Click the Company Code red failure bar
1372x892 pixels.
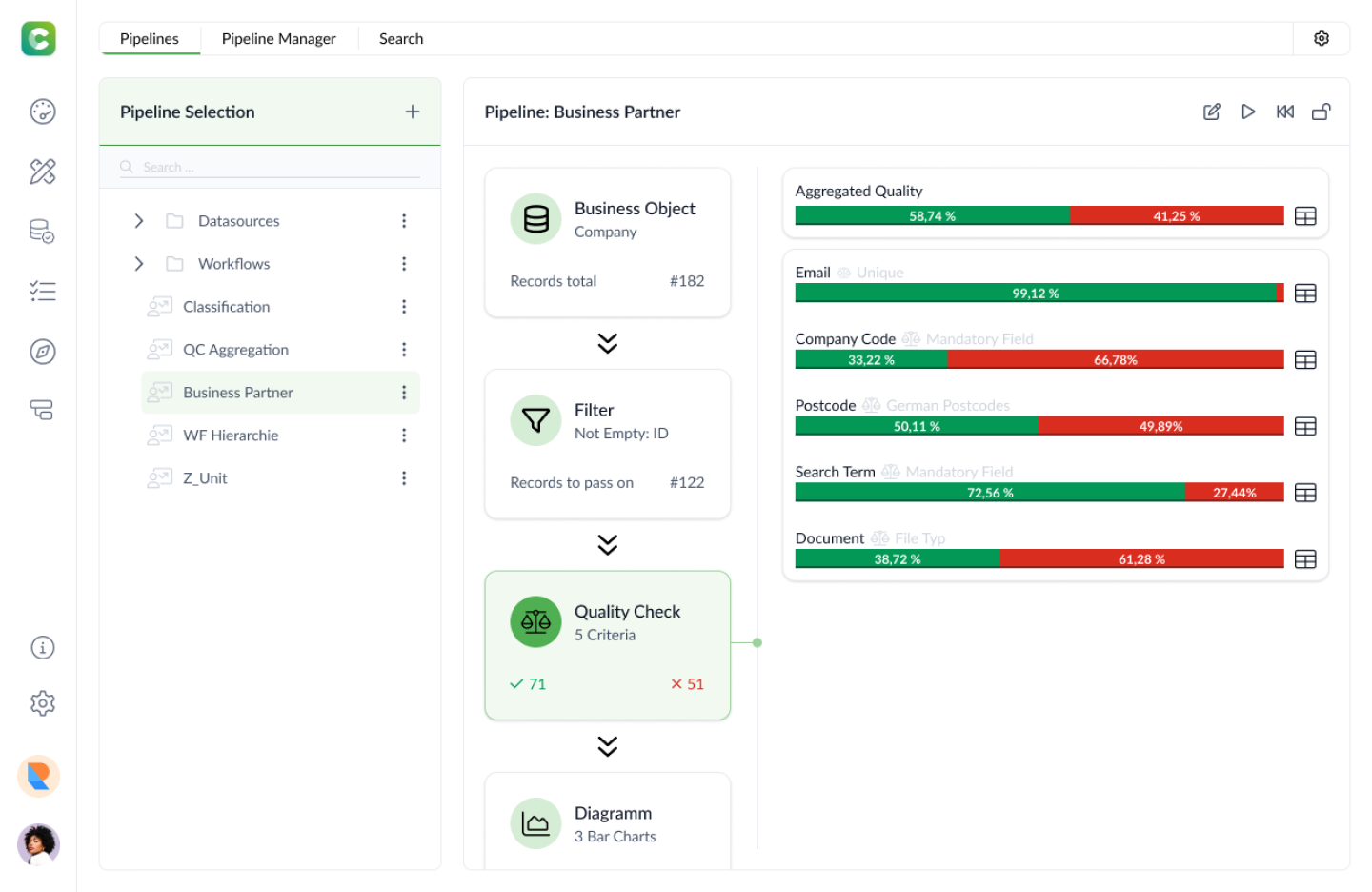(x=1115, y=360)
